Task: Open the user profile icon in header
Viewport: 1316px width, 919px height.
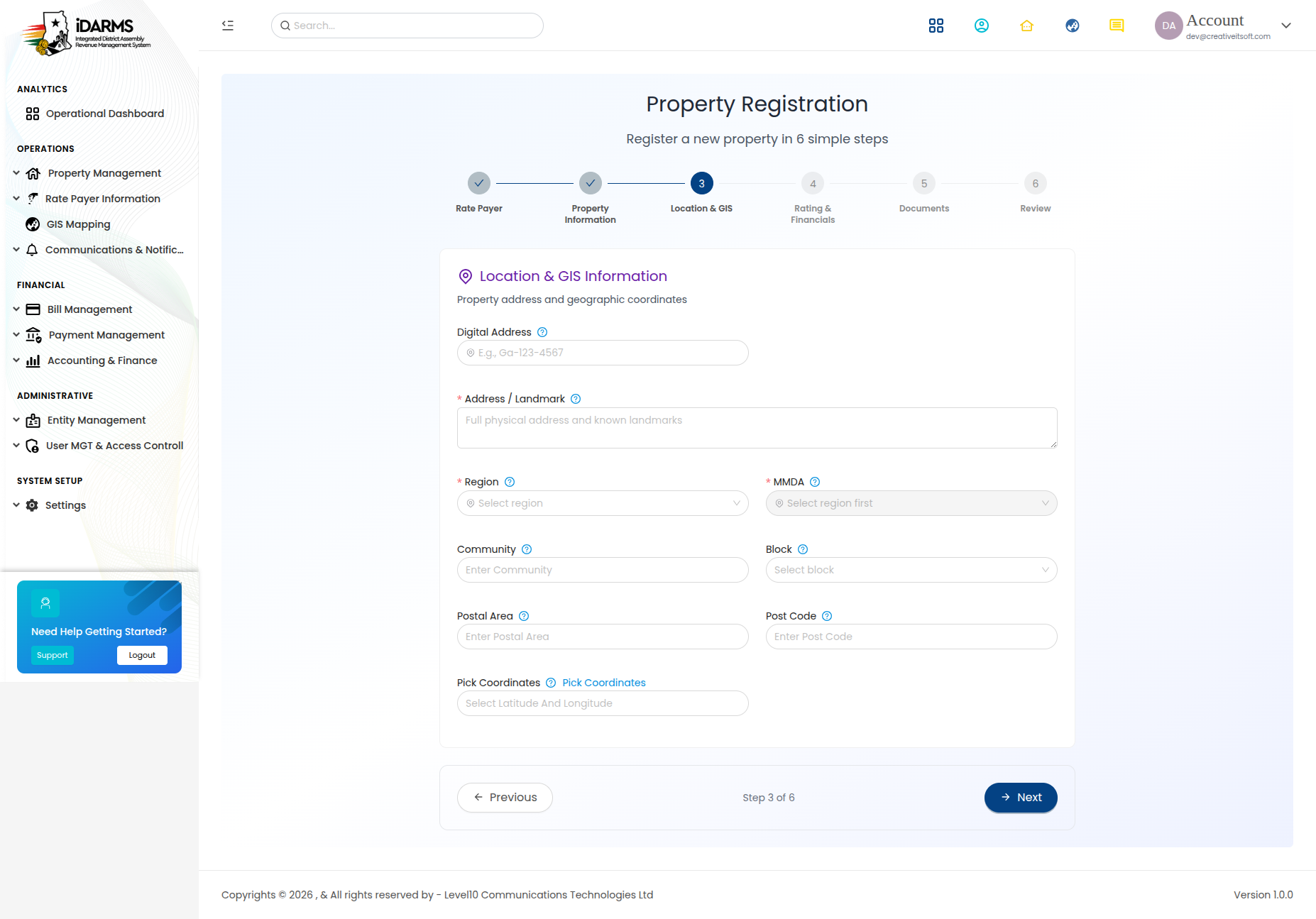Action: [982, 26]
